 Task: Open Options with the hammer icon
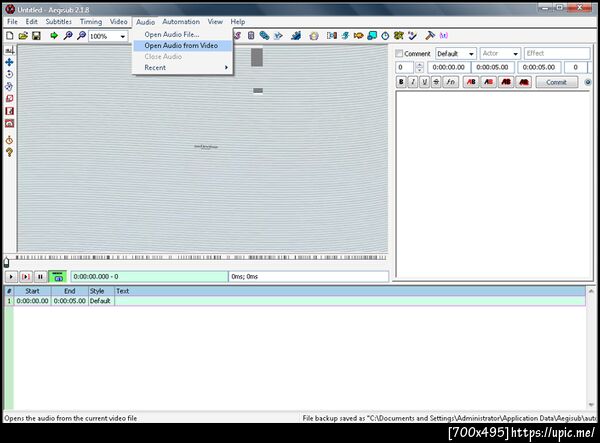(x=430, y=36)
